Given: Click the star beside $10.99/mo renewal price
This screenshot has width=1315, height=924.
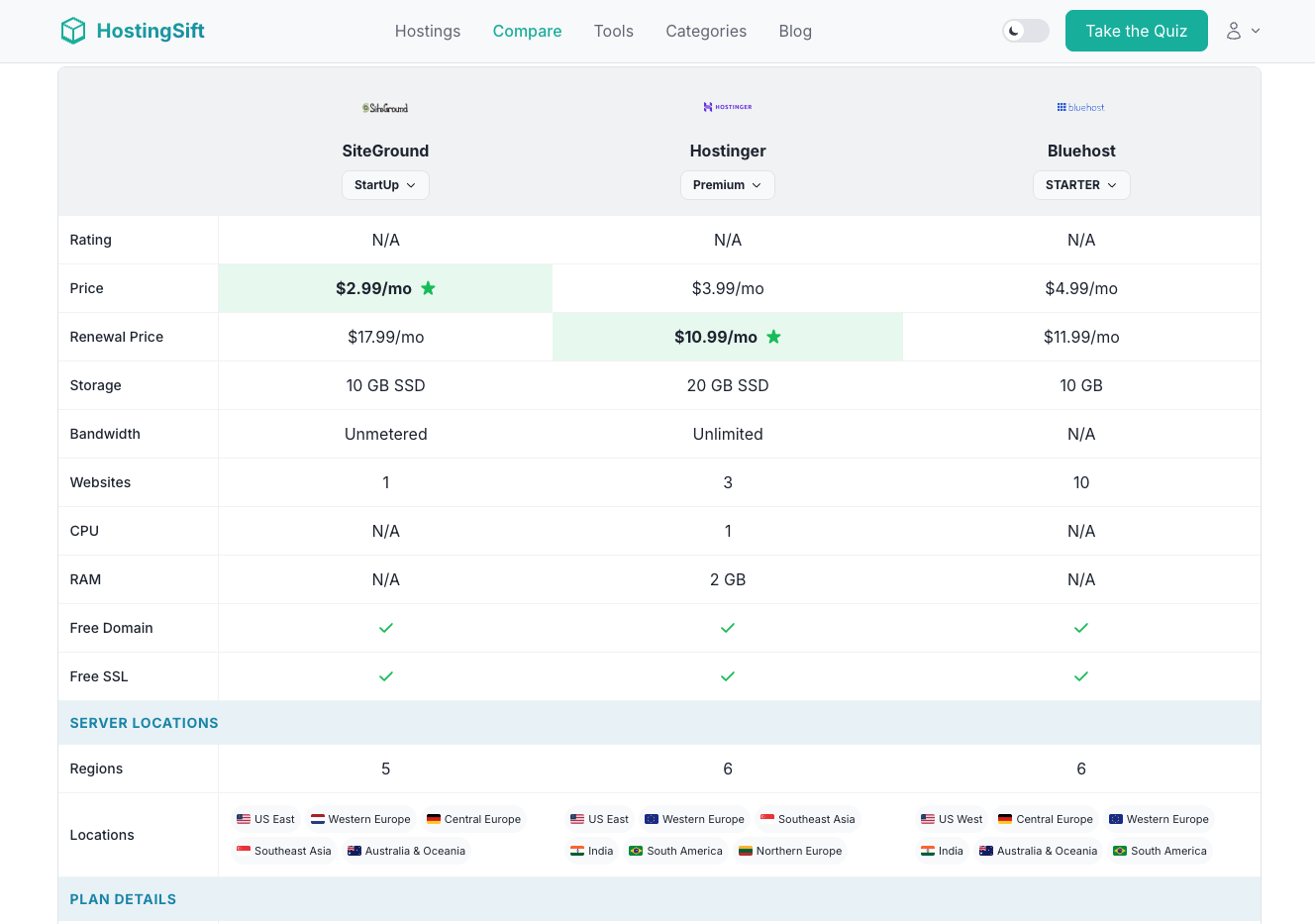Looking at the screenshot, I should 773,337.
